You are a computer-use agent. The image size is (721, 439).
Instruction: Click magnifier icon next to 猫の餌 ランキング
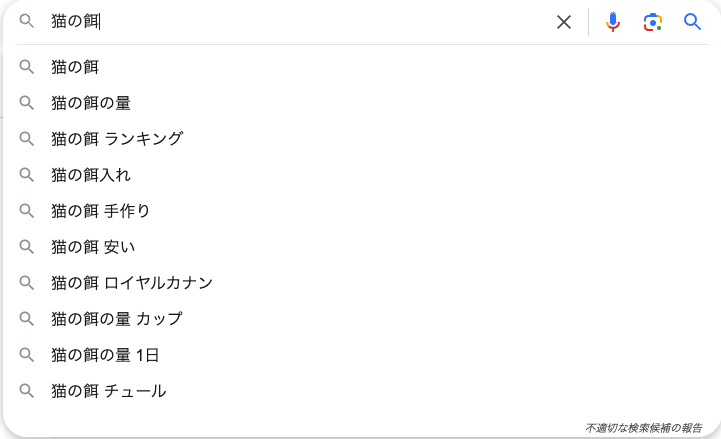(27, 139)
